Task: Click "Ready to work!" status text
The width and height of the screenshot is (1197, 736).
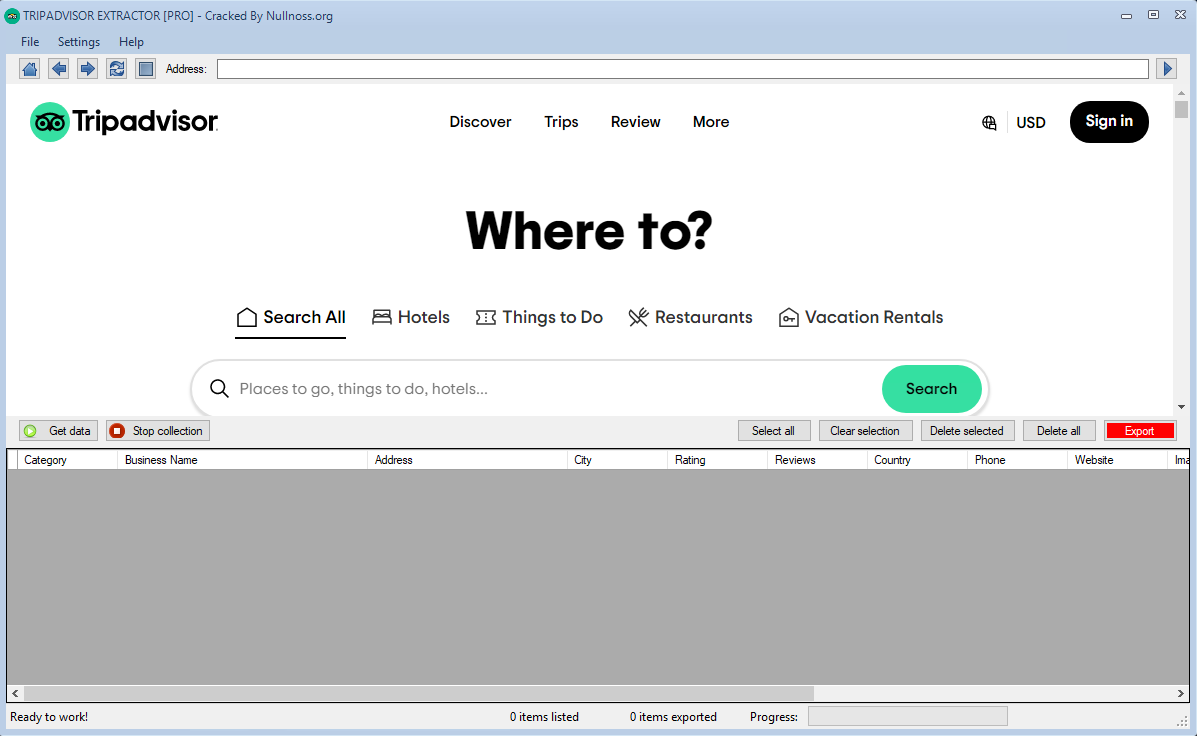Action: pos(49,717)
